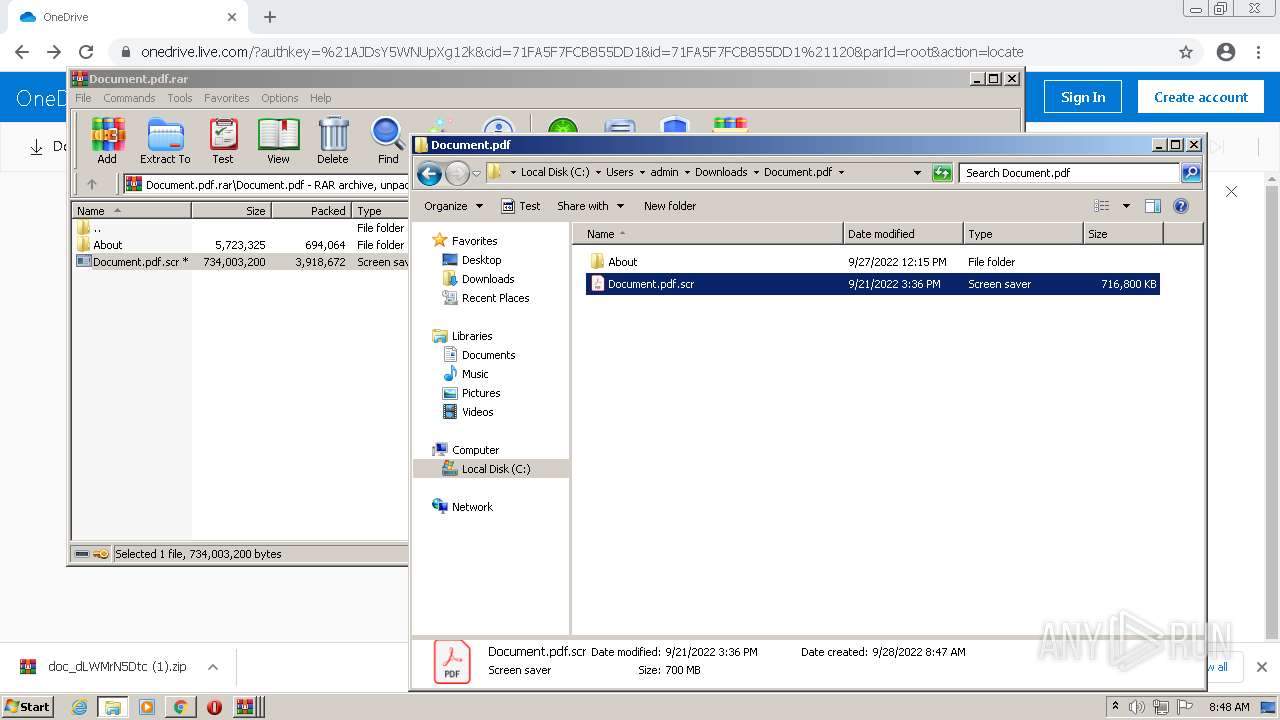Click the Search Document.pdf field
The image size is (1280, 720).
click(1069, 172)
